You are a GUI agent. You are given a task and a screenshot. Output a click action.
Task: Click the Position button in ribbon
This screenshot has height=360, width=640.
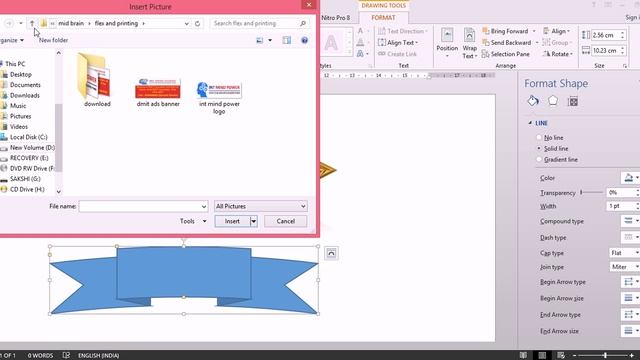point(447,43)
